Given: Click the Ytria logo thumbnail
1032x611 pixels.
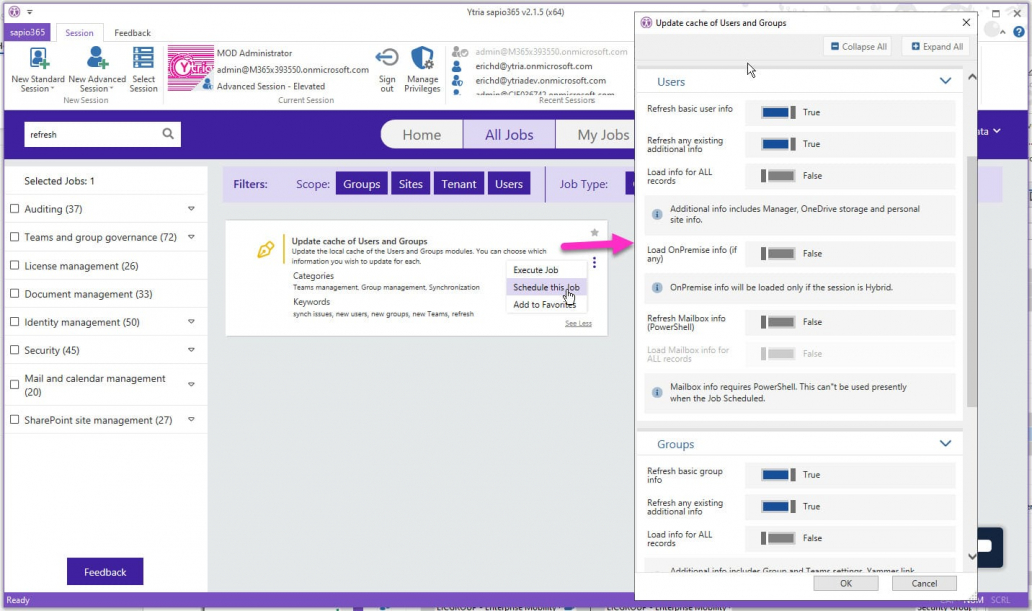Looking at the screenshot, I should pyautogui.click(x=190, y=68).
